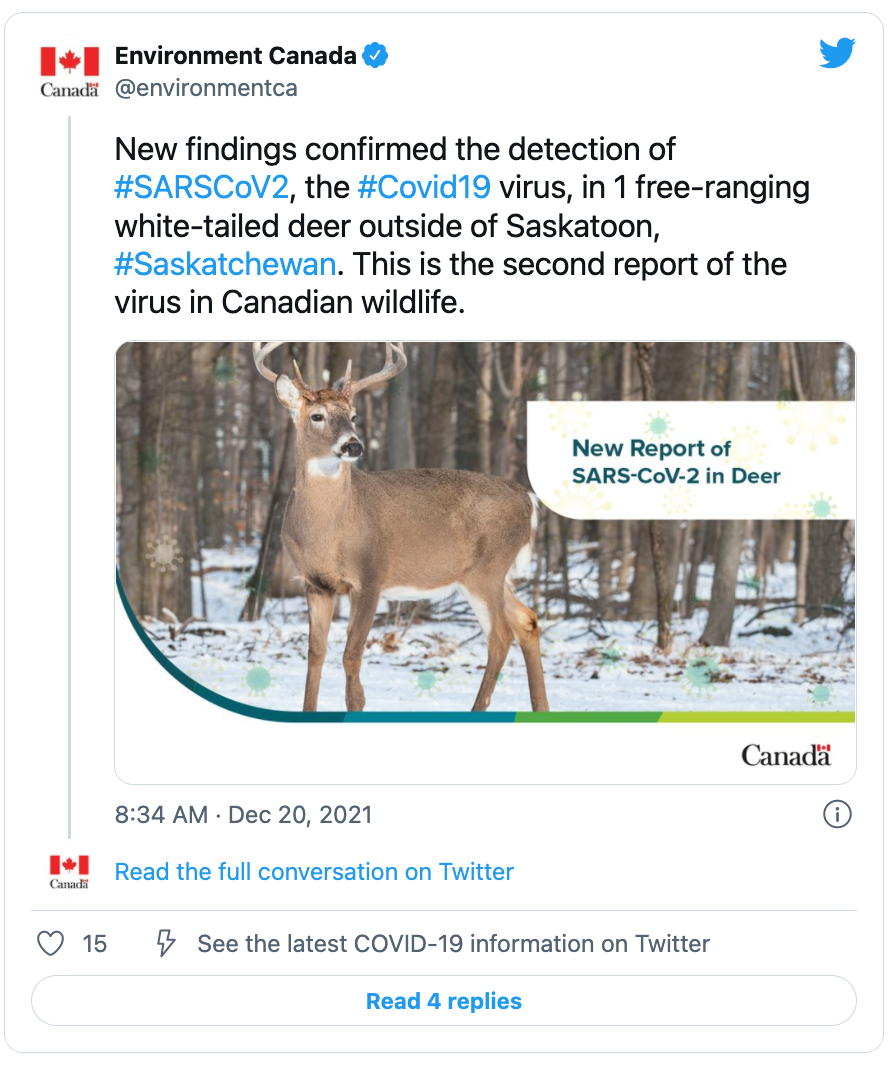The width and height of the screenshot is (892, 1068).
Task: Click Read the full conversation on Twitter
Action: pos(314,872)
